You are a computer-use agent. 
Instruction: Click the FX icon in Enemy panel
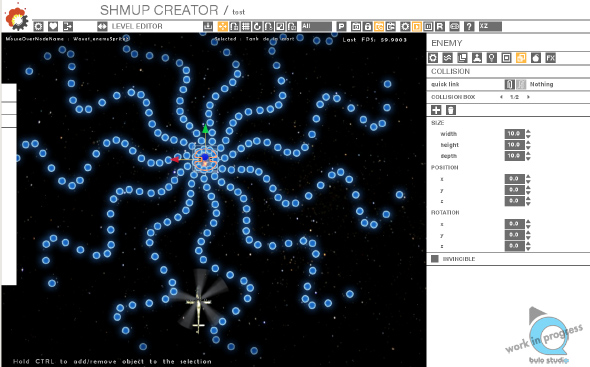pos(550,58)
